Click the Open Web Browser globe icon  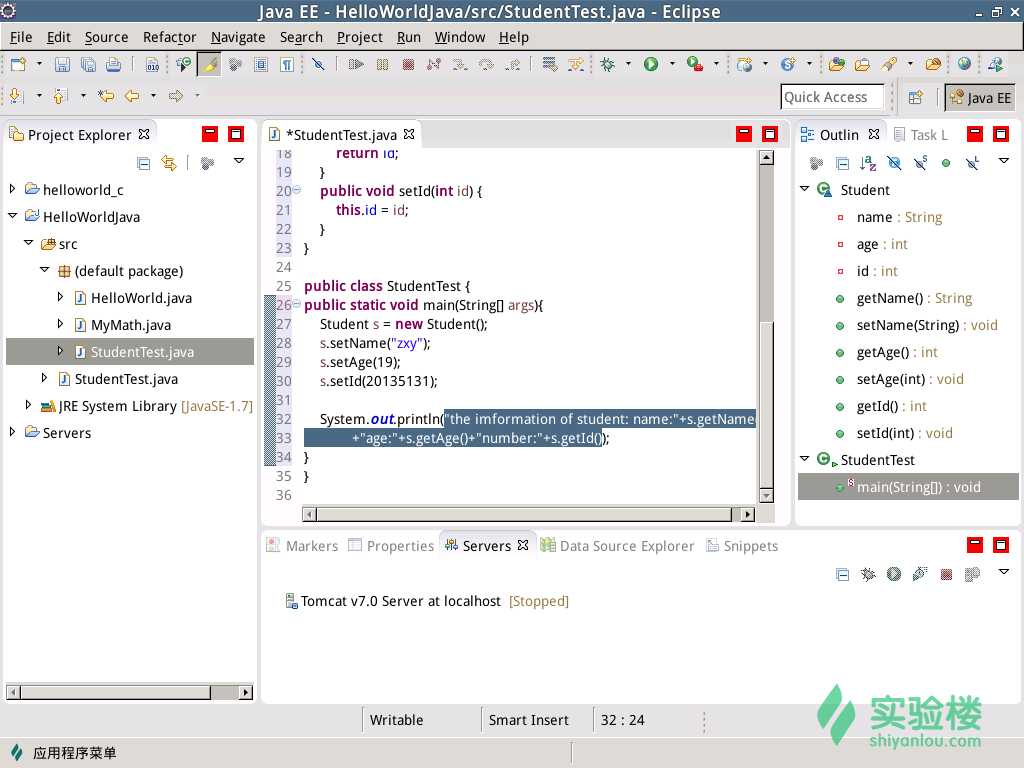(964, 64)
